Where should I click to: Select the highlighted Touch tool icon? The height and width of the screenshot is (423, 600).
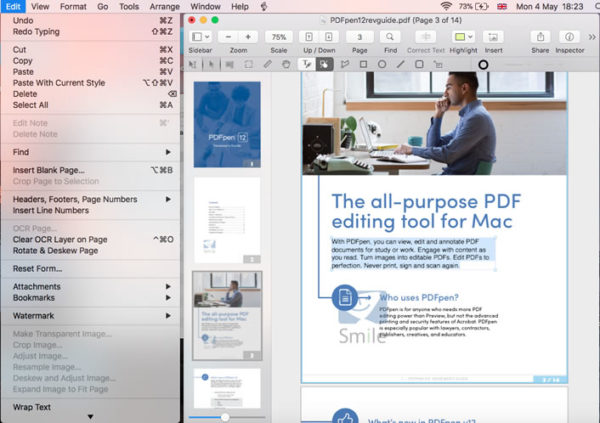[x=324, y=64]
